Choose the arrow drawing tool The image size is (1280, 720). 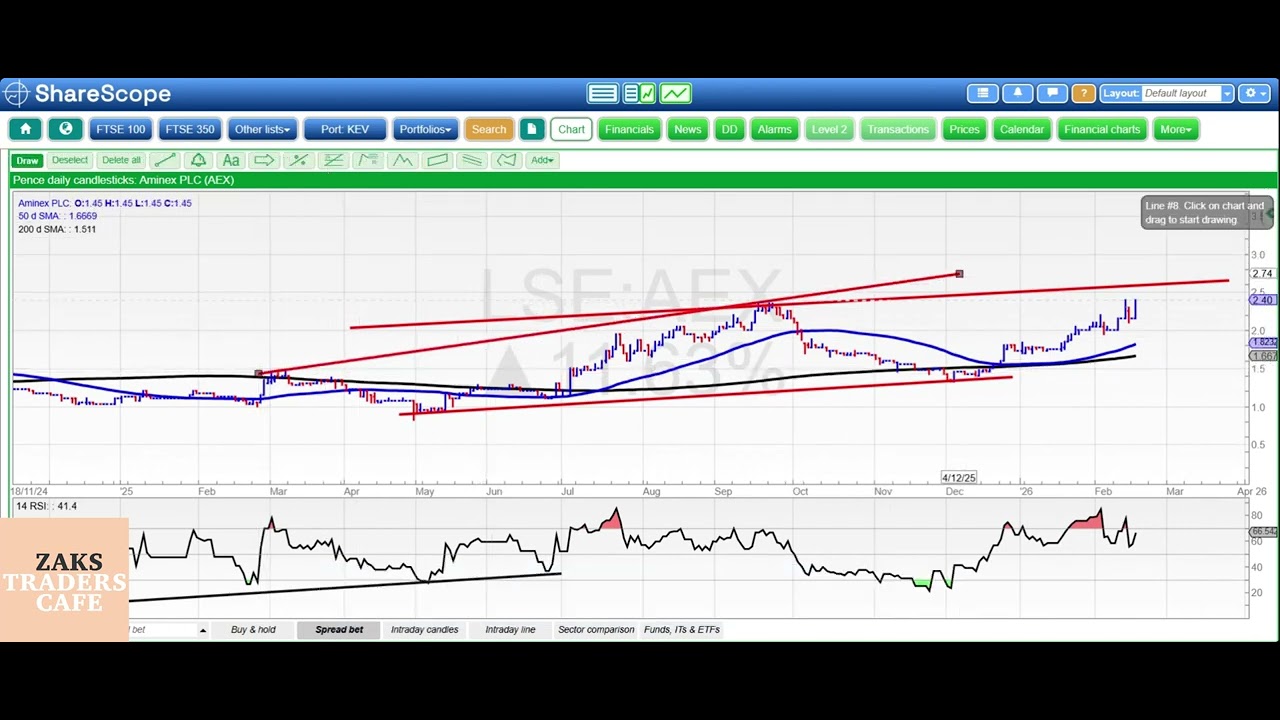(x=264, y=160)
